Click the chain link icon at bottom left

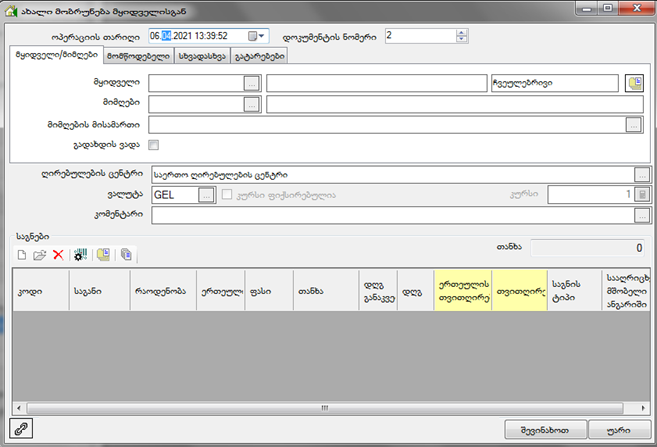(x=19, y=428)
